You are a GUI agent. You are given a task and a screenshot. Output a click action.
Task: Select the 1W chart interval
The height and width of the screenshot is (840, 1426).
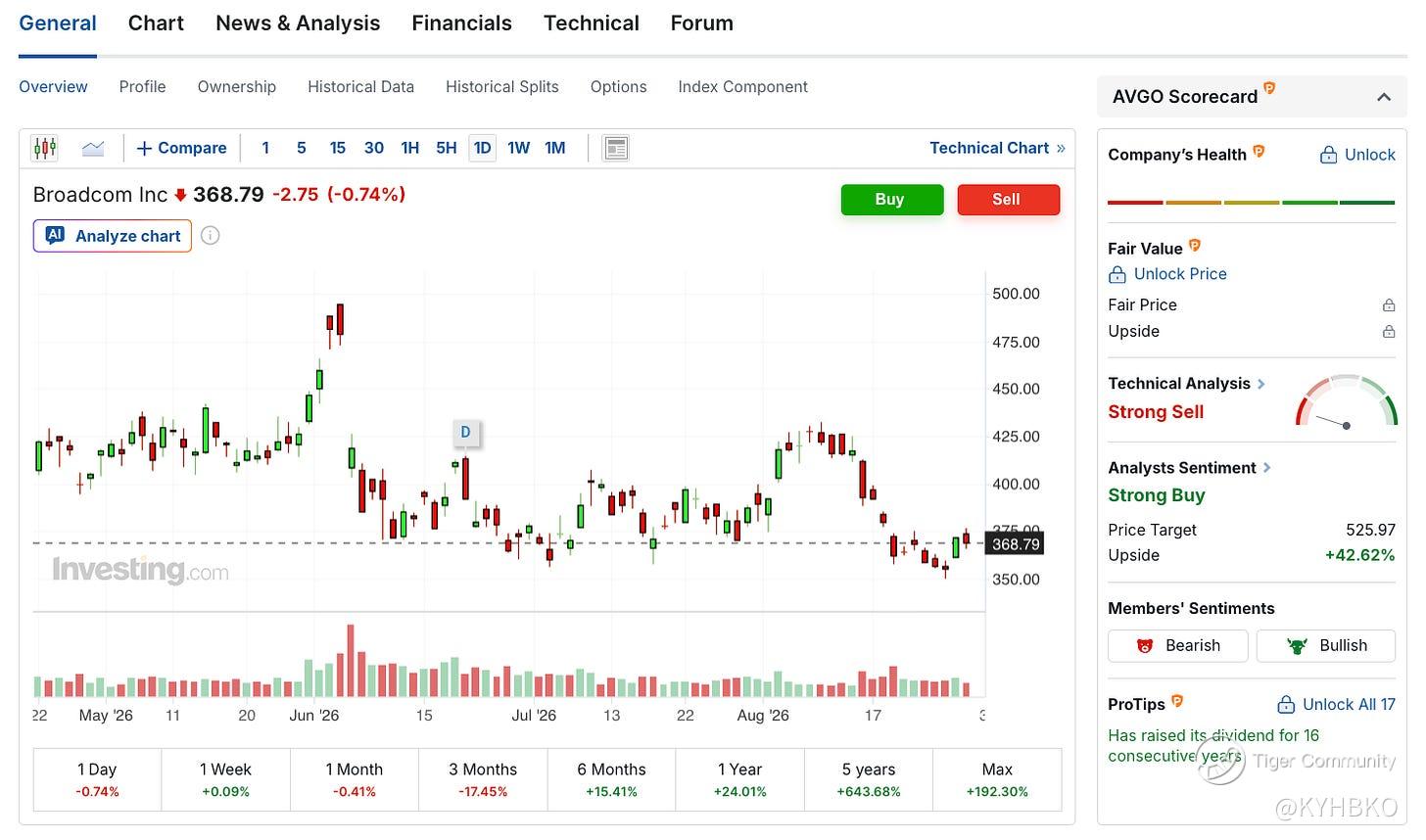(518, 149)
